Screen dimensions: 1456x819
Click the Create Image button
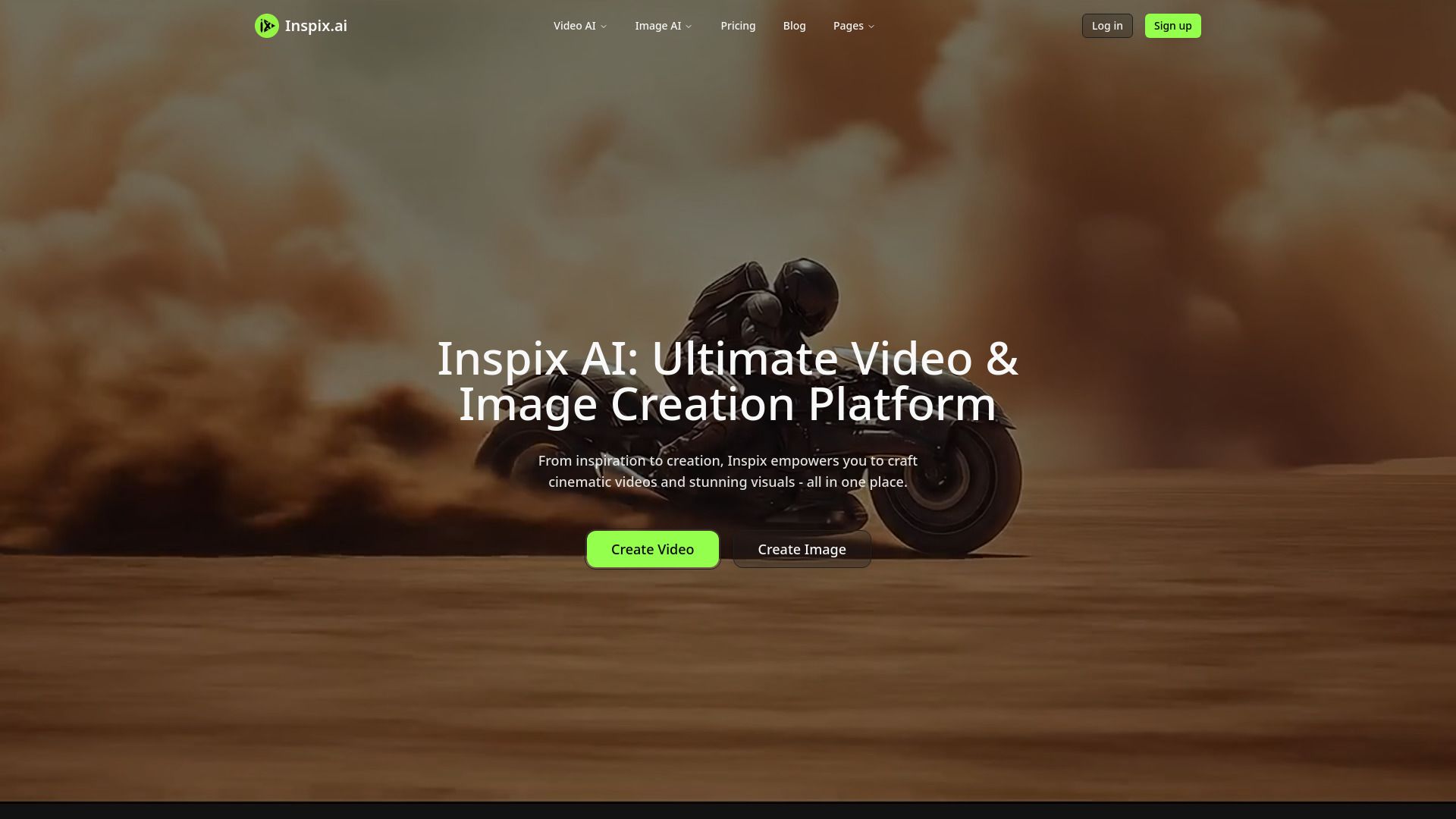coord(802,548)
